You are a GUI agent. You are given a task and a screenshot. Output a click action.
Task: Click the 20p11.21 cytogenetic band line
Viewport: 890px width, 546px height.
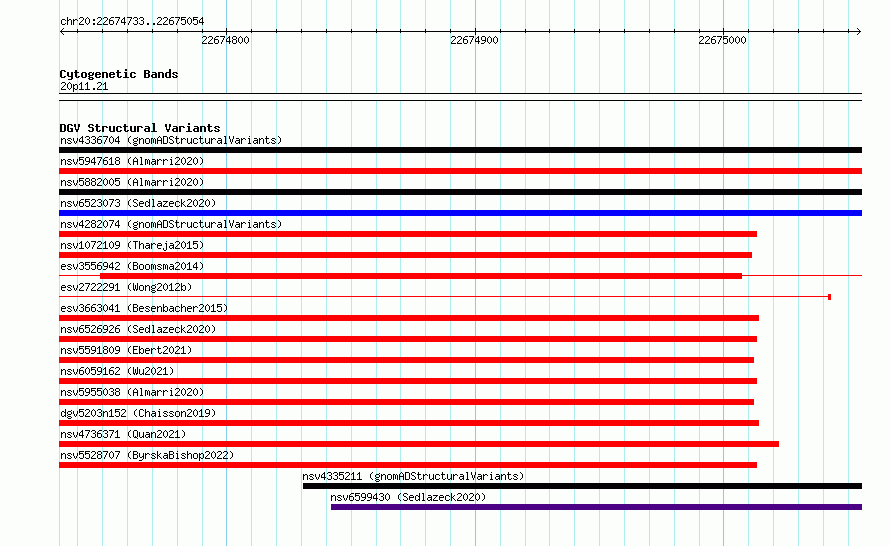pyautogui.click(x=460, y=97)
